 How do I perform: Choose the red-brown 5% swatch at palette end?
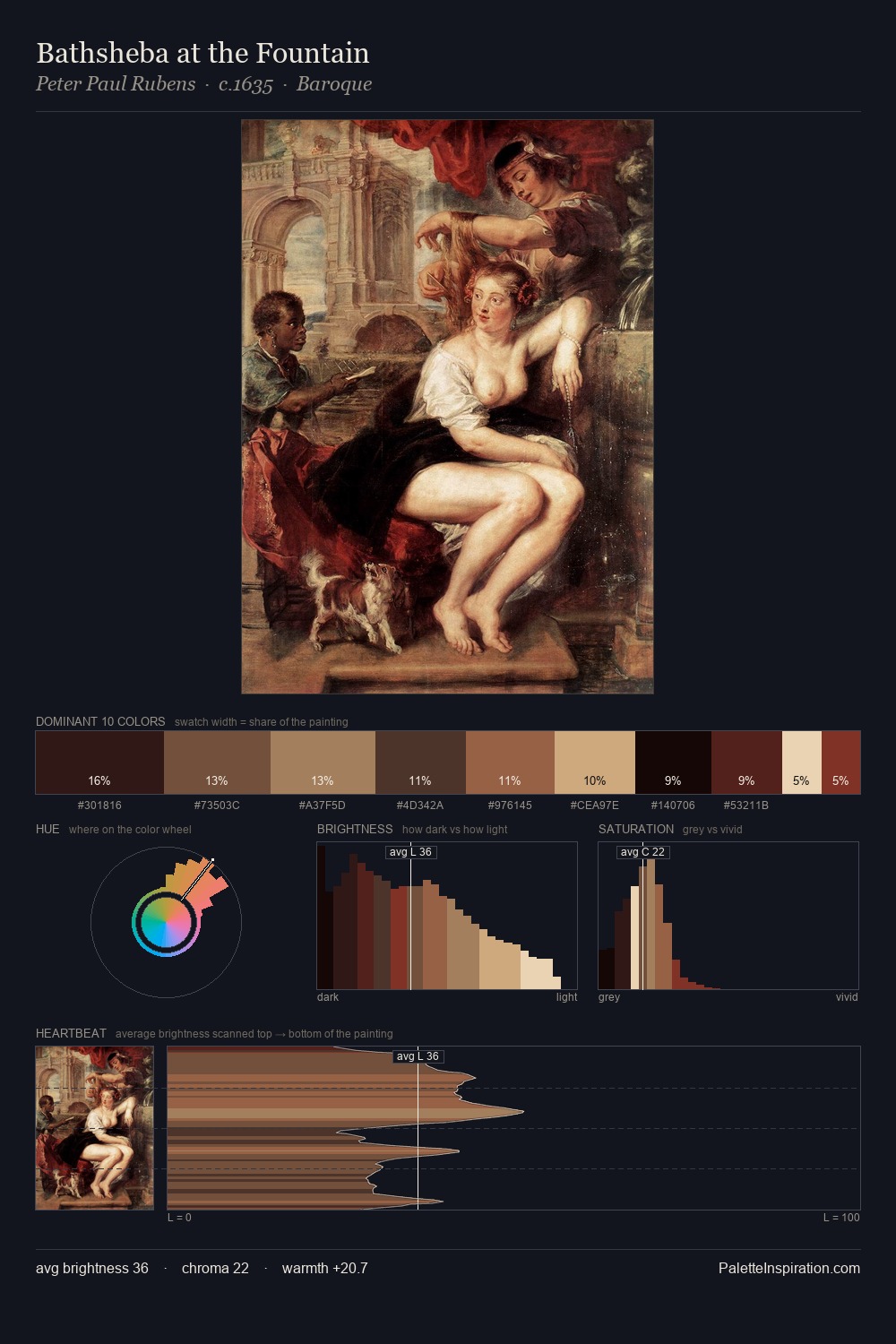tap(840, 762)
